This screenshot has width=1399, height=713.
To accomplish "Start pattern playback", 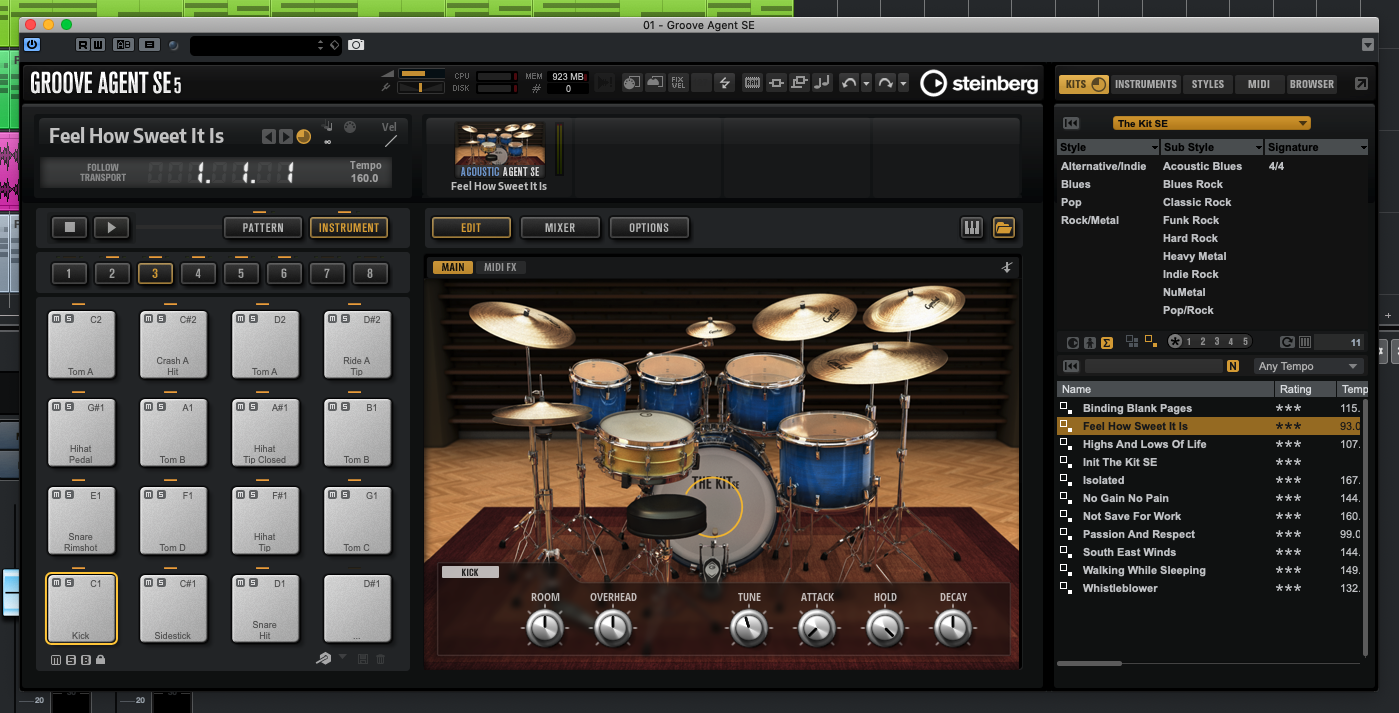I will coord(112,228).
